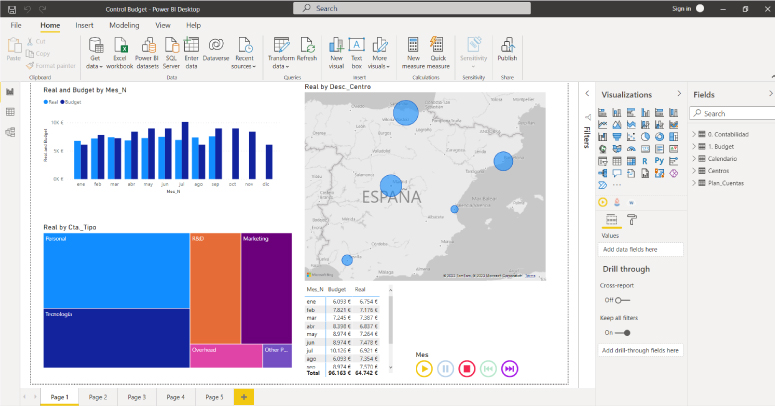Open the File menu
The width and height of the screenshot is (775, 406).
[16, 25]
